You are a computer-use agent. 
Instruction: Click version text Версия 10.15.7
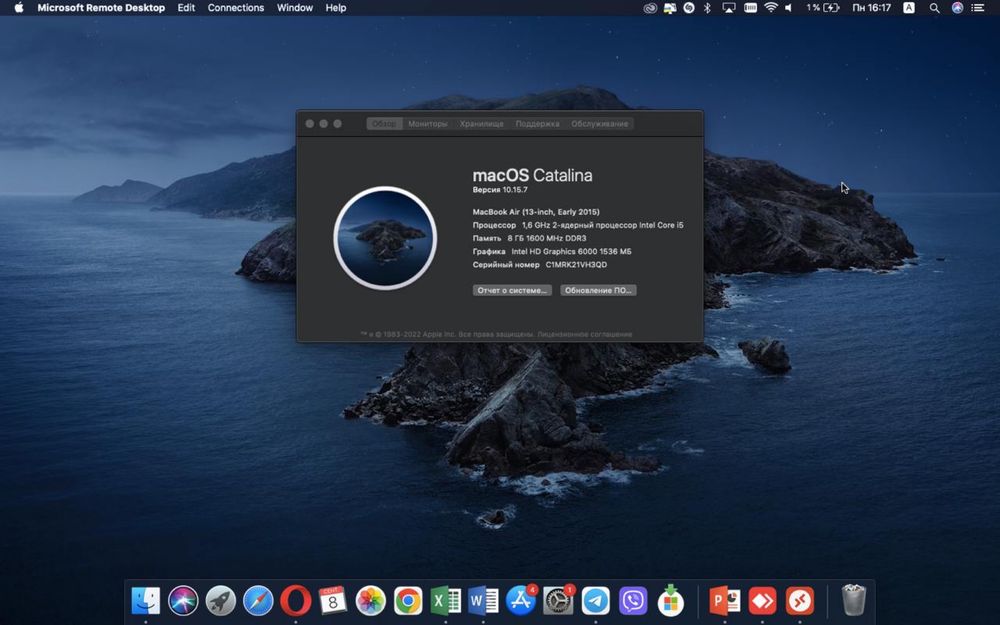(500, 190)
